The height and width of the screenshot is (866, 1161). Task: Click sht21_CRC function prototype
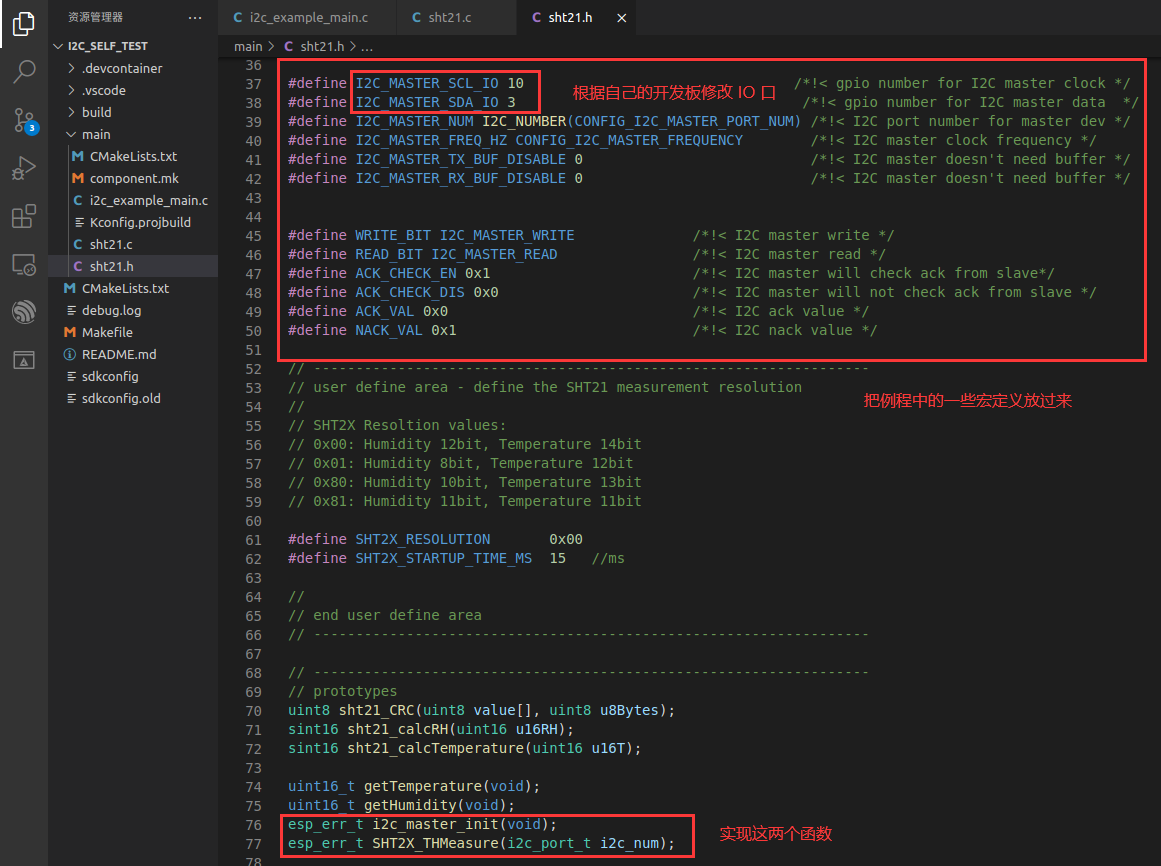[376, 711]
